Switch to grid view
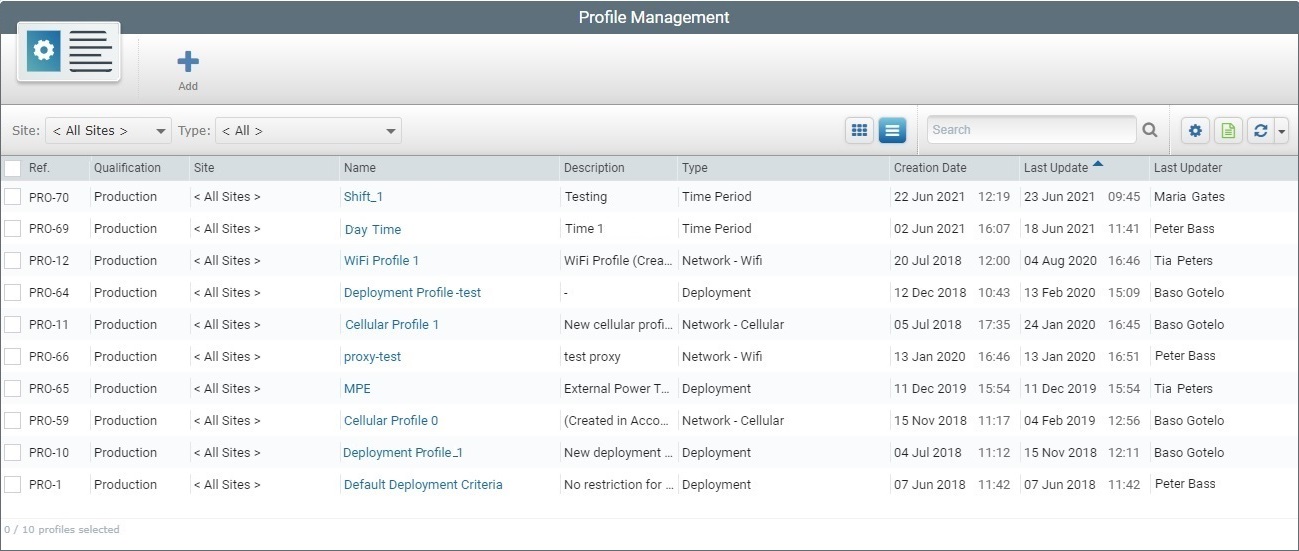 point(859,130)
